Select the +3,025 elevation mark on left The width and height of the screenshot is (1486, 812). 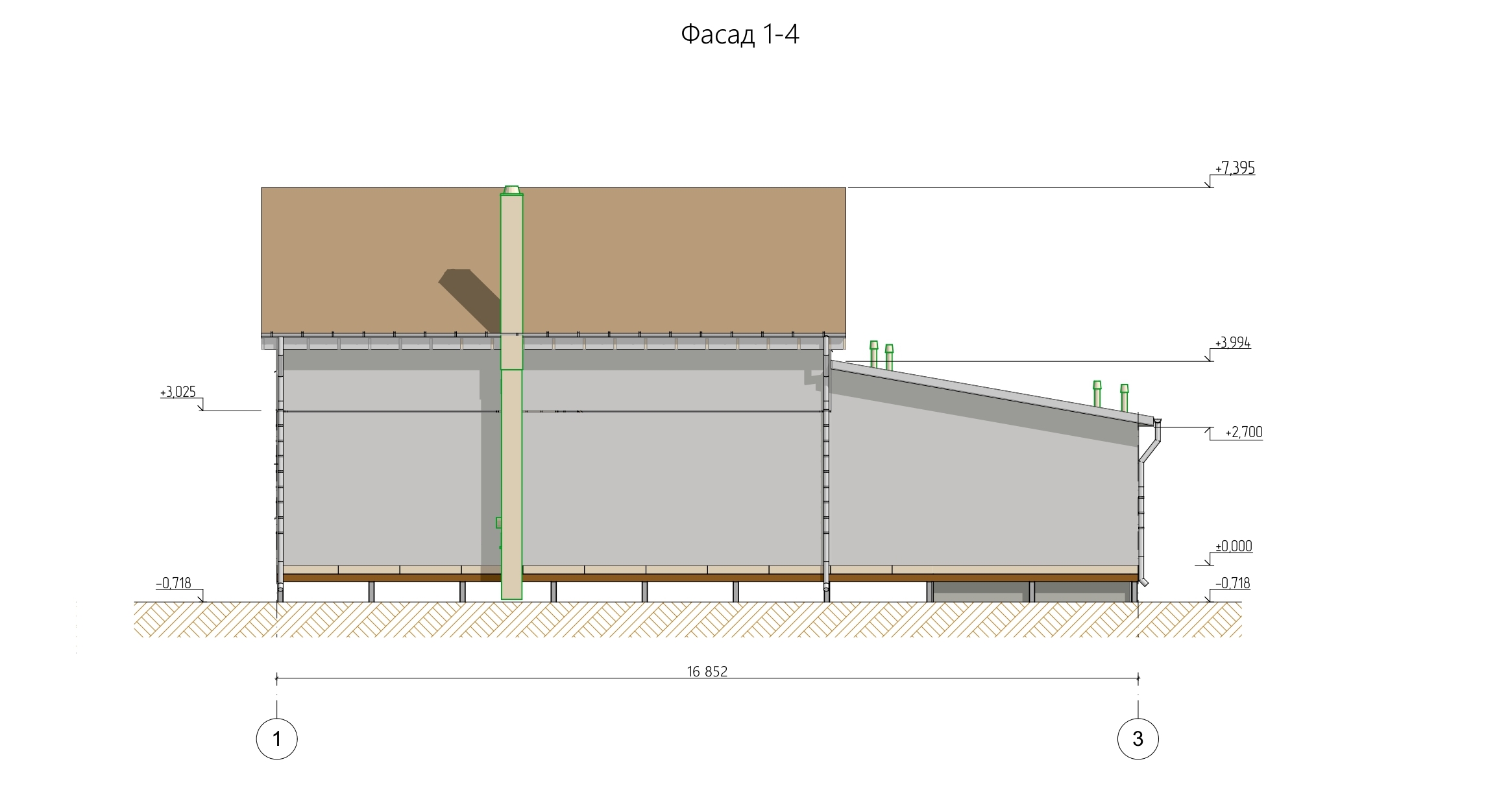pos(178,392)
